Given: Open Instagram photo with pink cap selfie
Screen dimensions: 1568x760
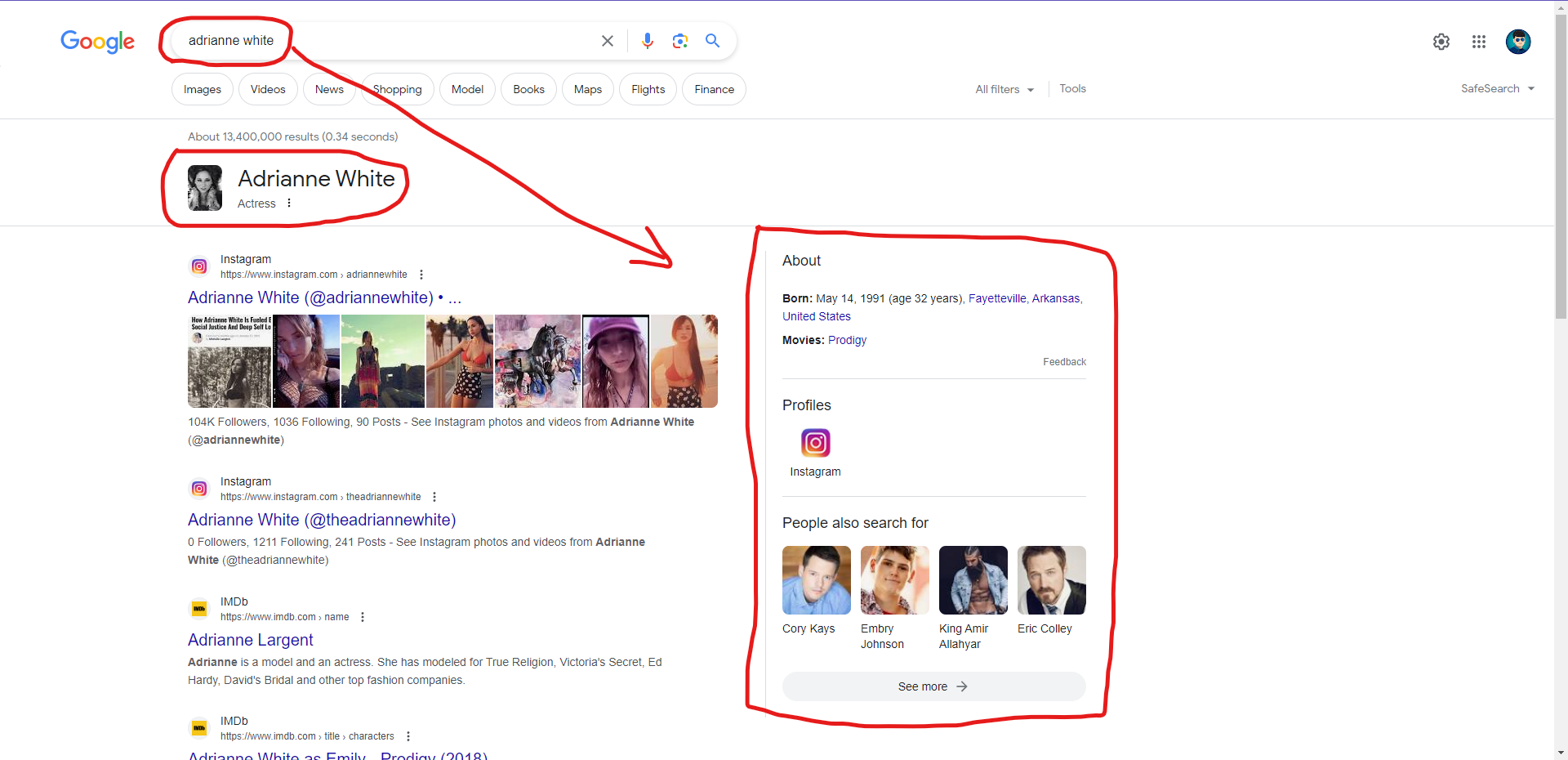Looking at the screenshot, I should 616,361.
